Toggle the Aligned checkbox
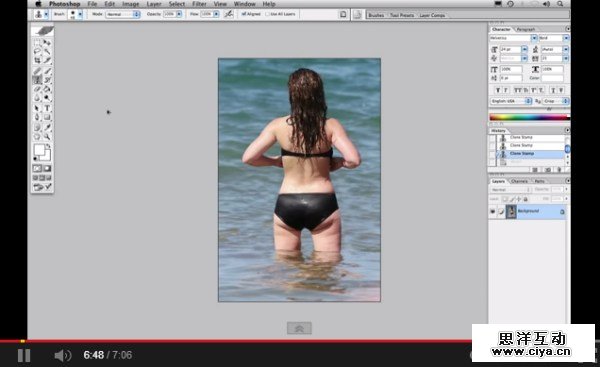 pos(243,14)
